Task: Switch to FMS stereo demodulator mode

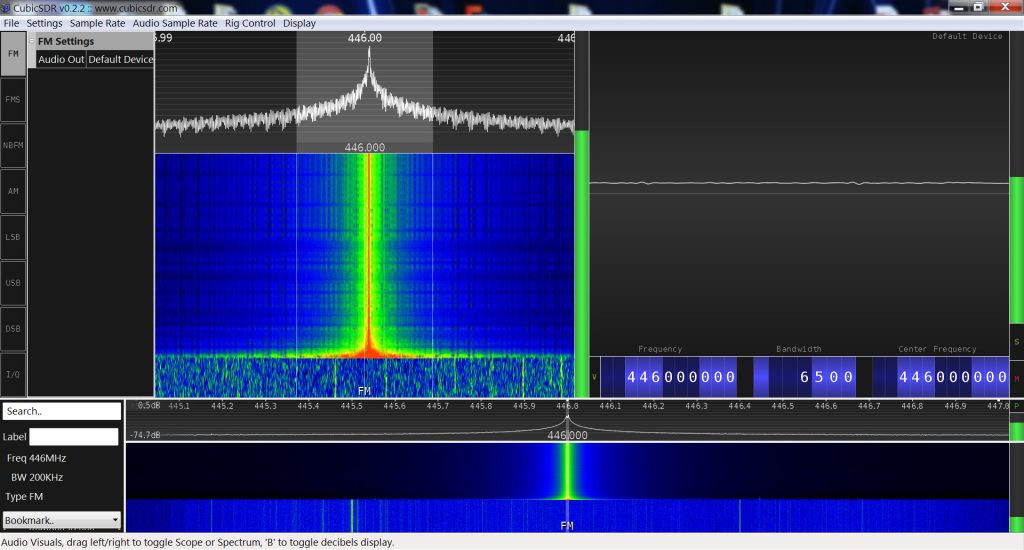Action: (13, 100)
